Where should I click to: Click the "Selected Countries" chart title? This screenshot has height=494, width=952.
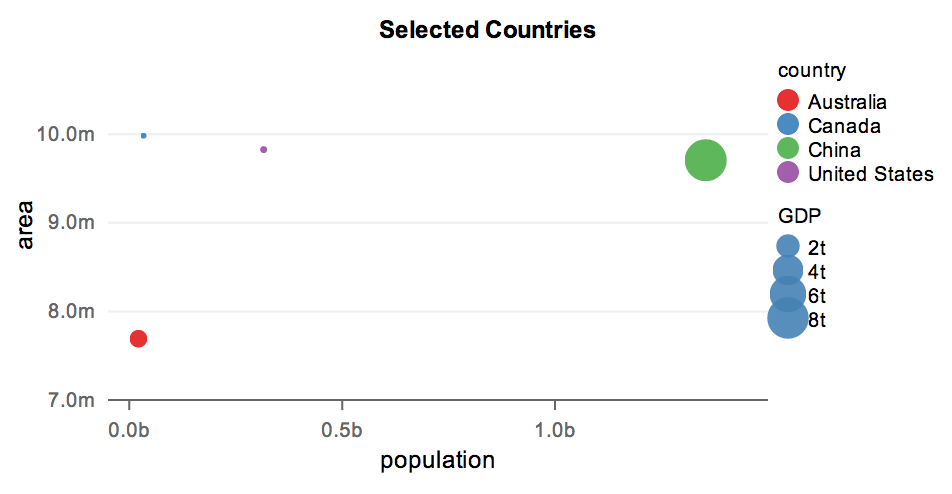[x=487, y=30]
